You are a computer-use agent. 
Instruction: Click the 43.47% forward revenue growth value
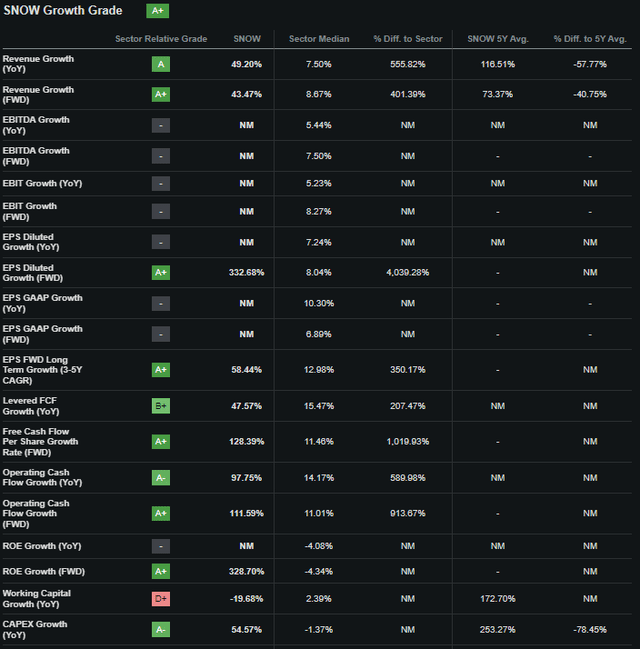pos(246,94)
